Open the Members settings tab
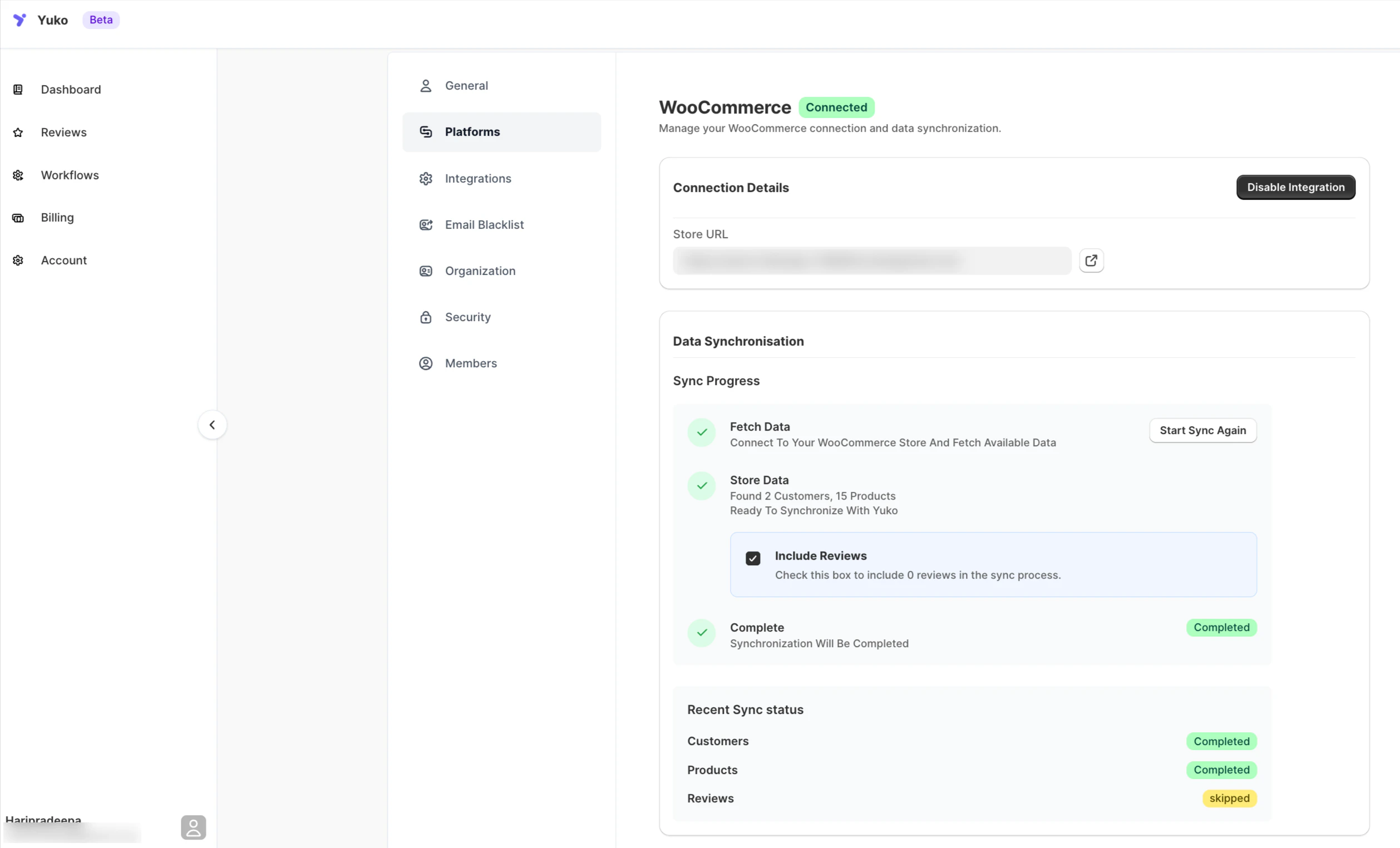 [x=501, y=363]
